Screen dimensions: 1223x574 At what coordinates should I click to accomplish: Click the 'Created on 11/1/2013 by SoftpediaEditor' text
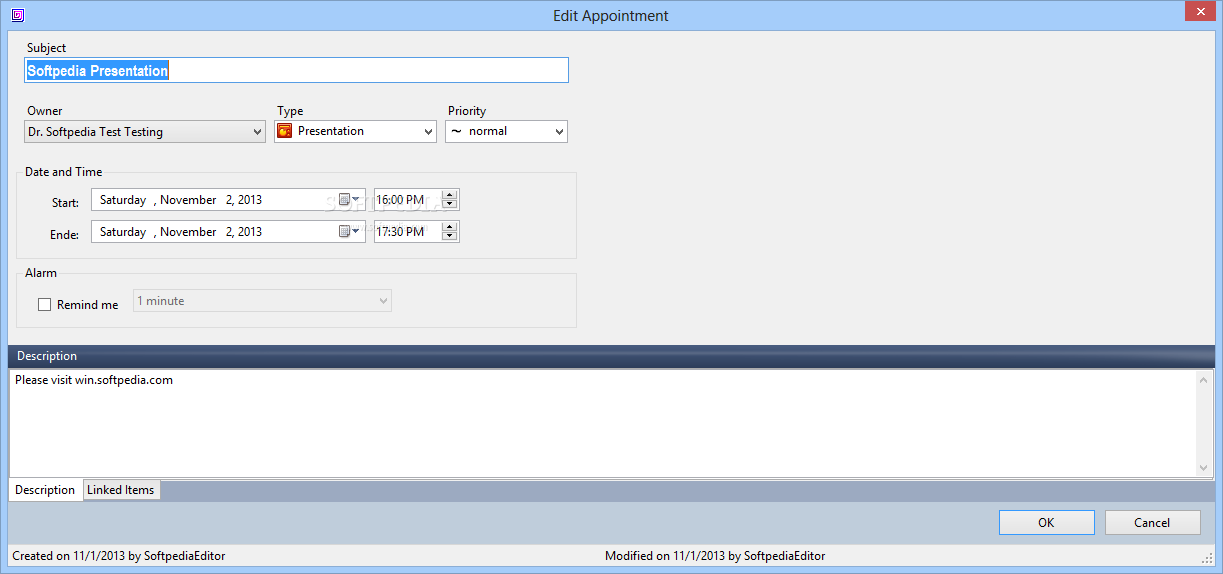[x=119, y=556]
